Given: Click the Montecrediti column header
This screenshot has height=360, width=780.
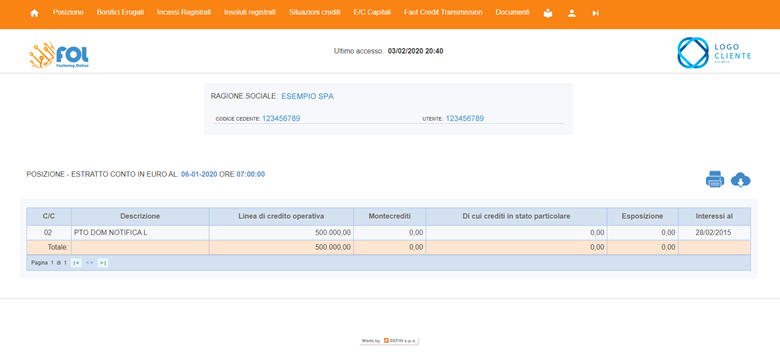Looking at the screenshot, I should 390,216.
